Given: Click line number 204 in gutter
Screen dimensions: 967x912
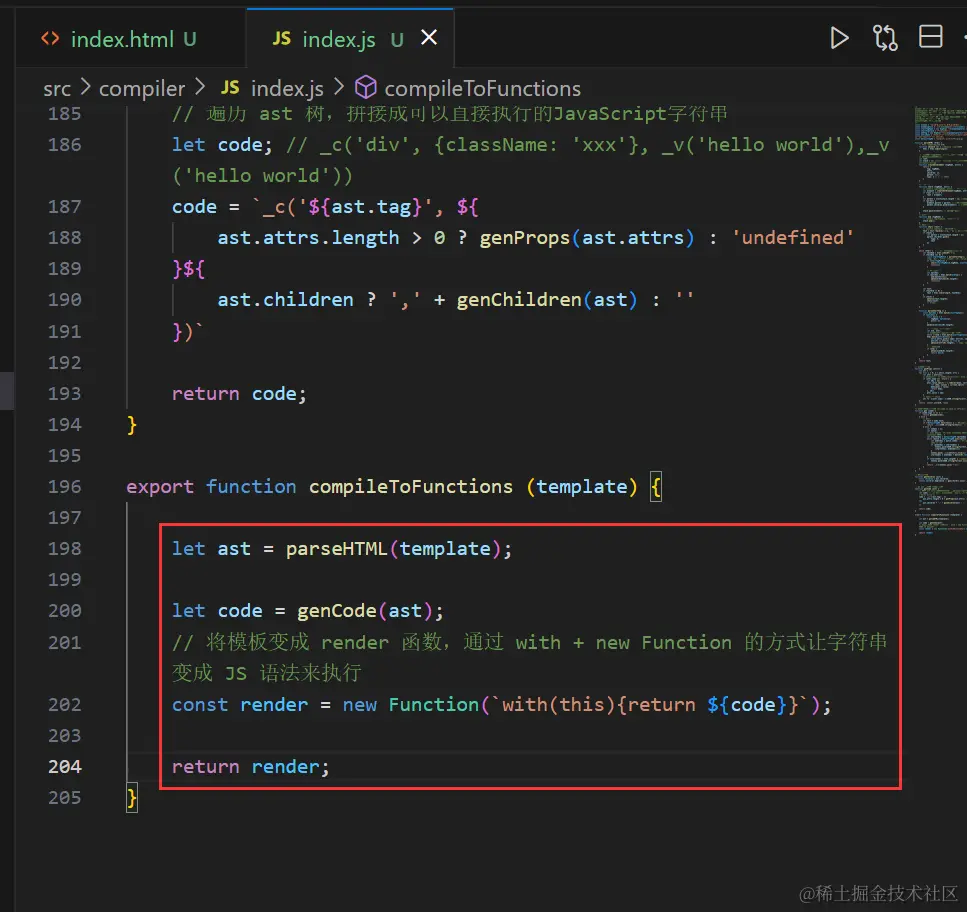Looking at the screenshot, I should coord(65,766).
